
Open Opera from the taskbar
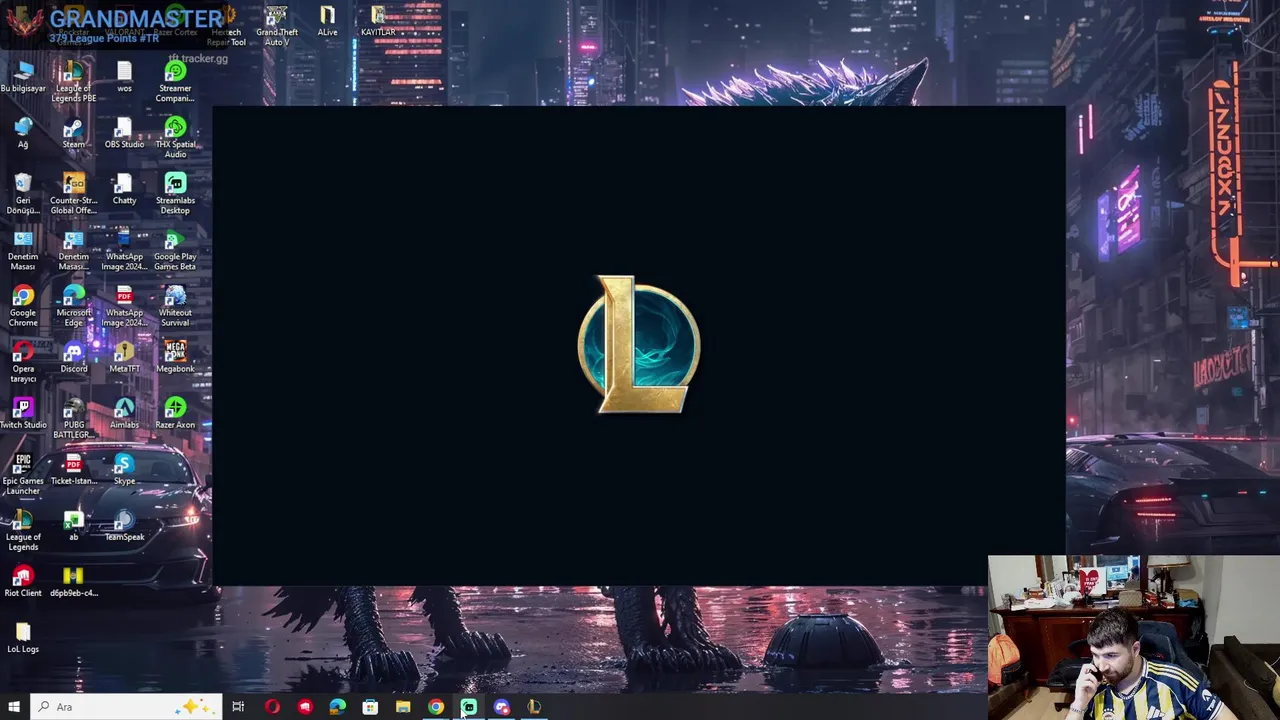point(271,707)
